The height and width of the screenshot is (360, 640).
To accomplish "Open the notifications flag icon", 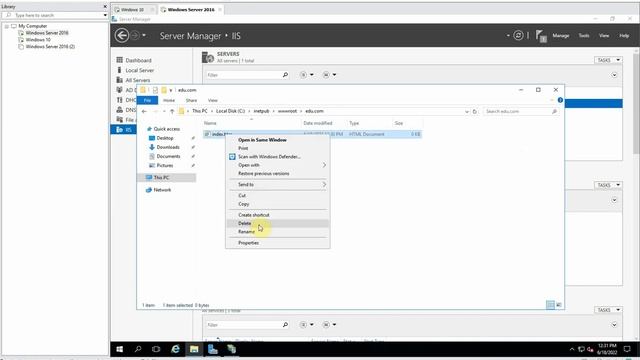I will coord(541,36).
